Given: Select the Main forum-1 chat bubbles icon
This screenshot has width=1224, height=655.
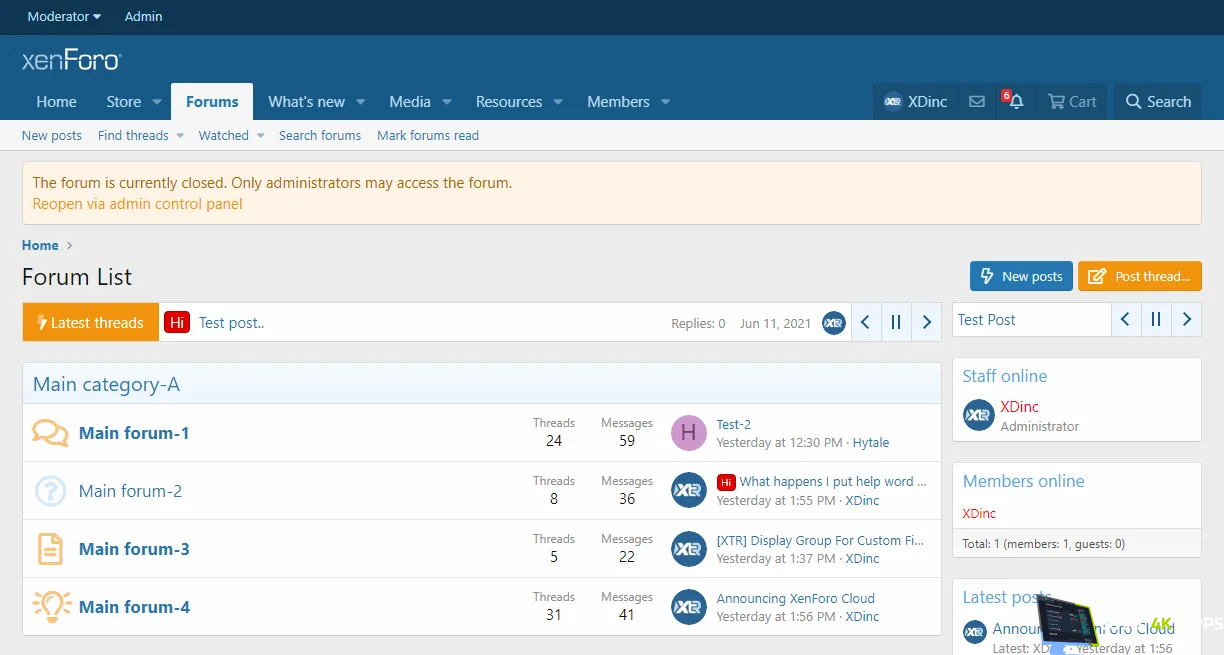Looking at the screenshot, I should [x=50, y=432].
